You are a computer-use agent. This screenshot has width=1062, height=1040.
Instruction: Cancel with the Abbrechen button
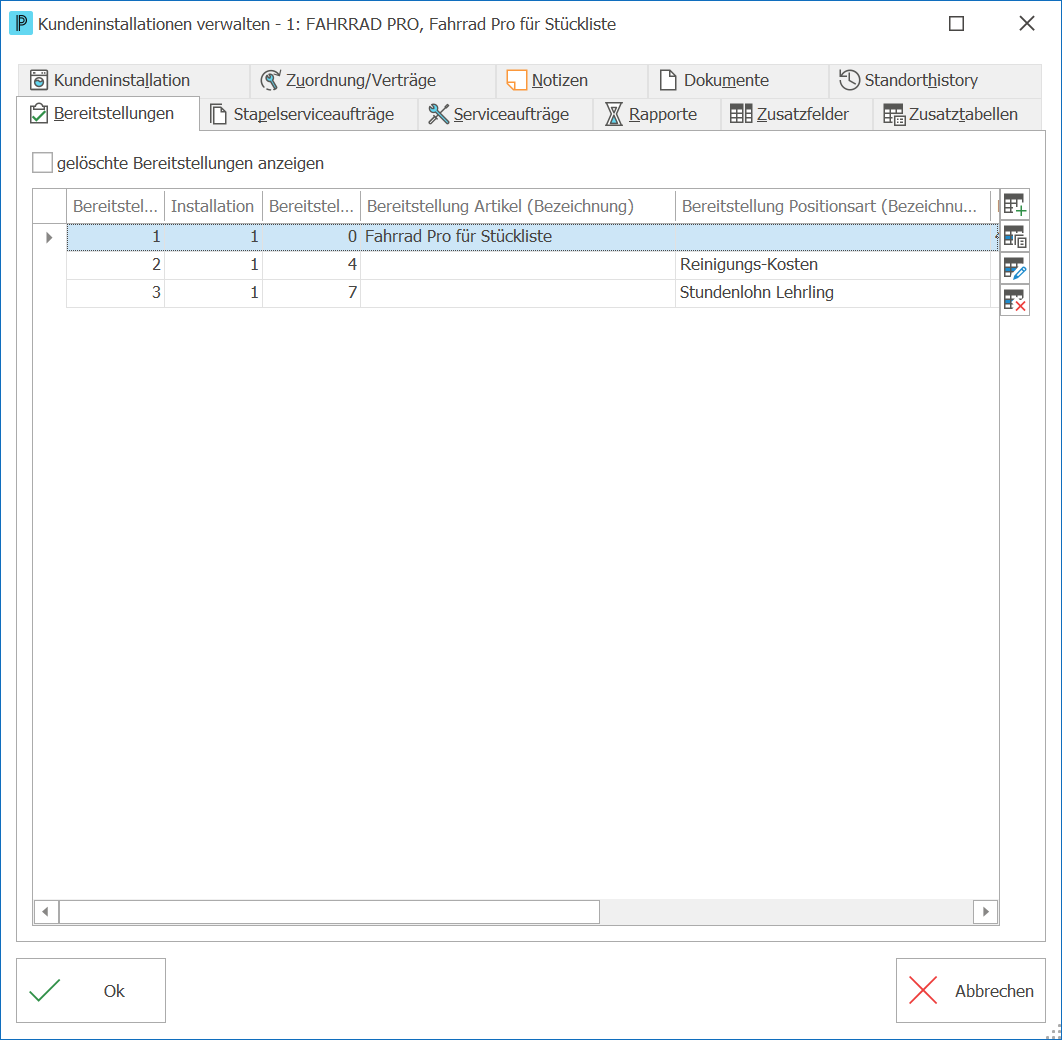[x=971, y=991]
